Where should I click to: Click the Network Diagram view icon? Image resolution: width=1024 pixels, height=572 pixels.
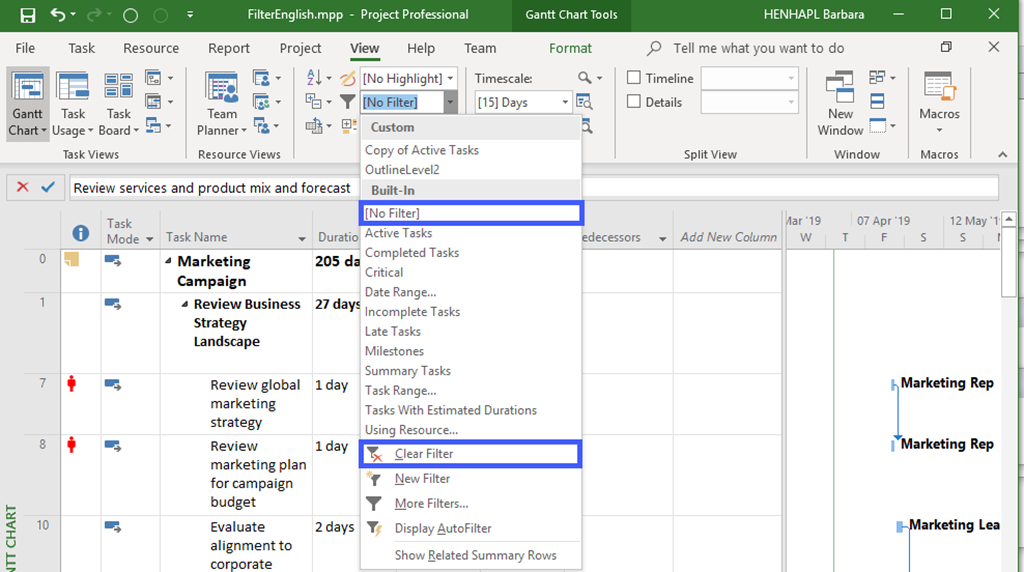[153, 78]
